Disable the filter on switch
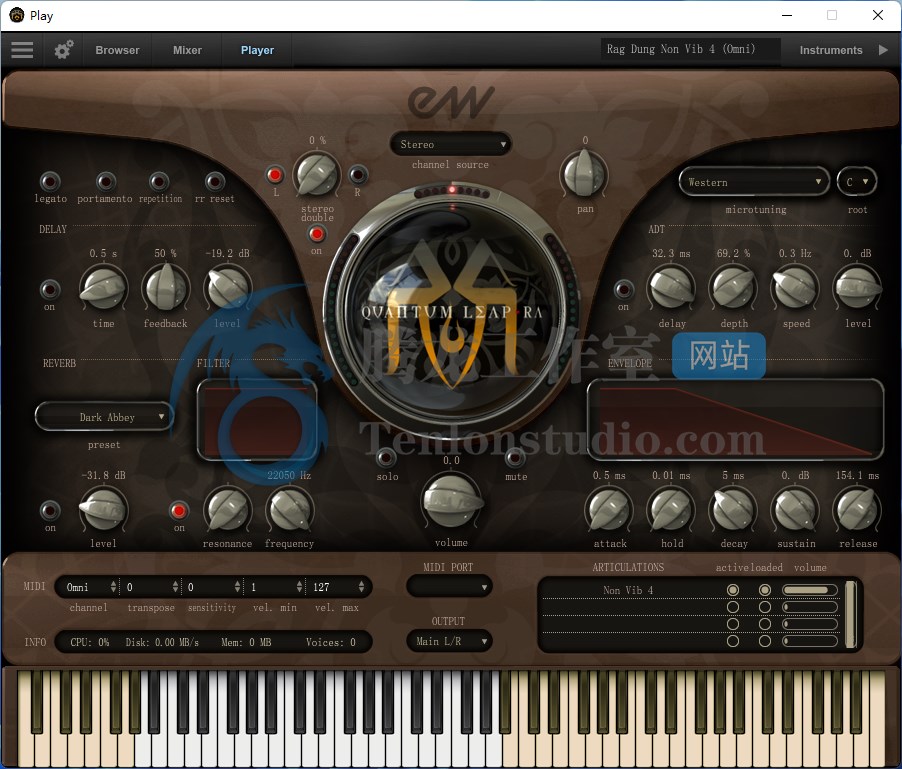This screenshot has height=769, width=902. pyautogui.click(x=179, y=510)
